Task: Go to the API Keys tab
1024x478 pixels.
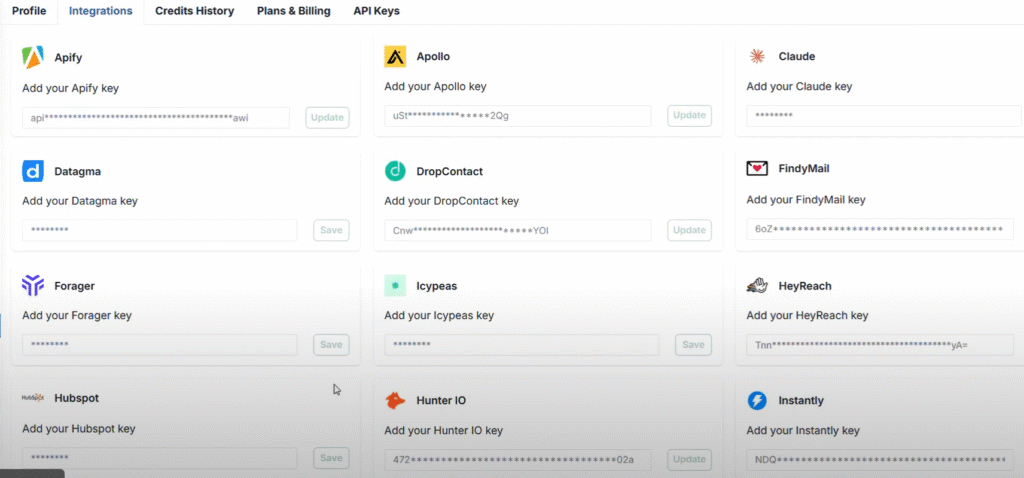Action: (377, 11)
